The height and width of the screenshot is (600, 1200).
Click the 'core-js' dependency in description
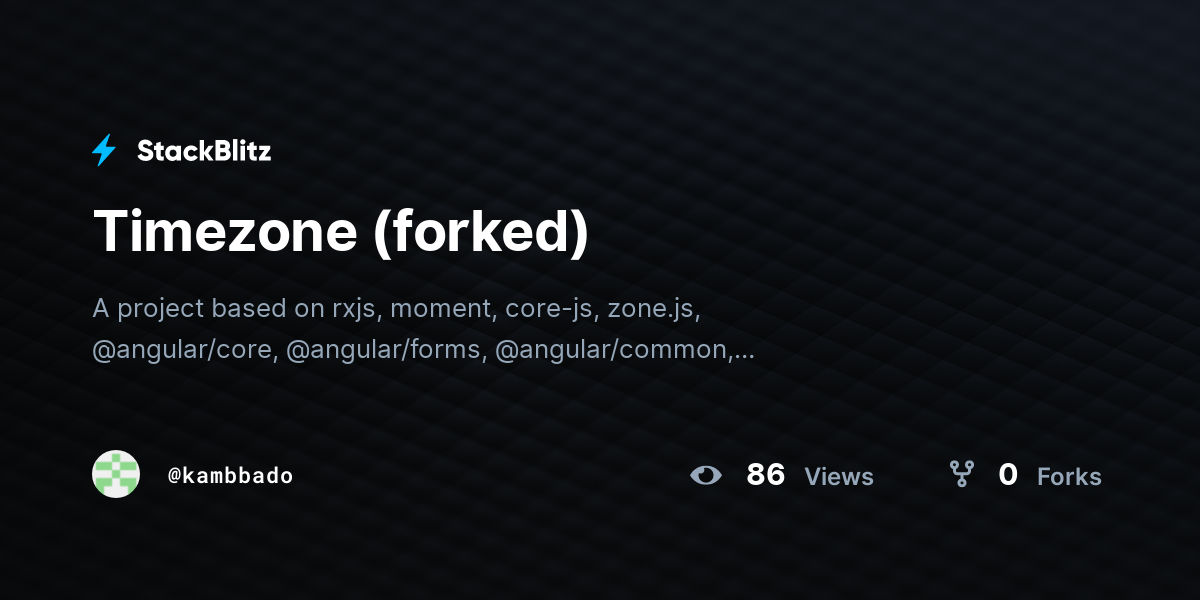point(549,308)
